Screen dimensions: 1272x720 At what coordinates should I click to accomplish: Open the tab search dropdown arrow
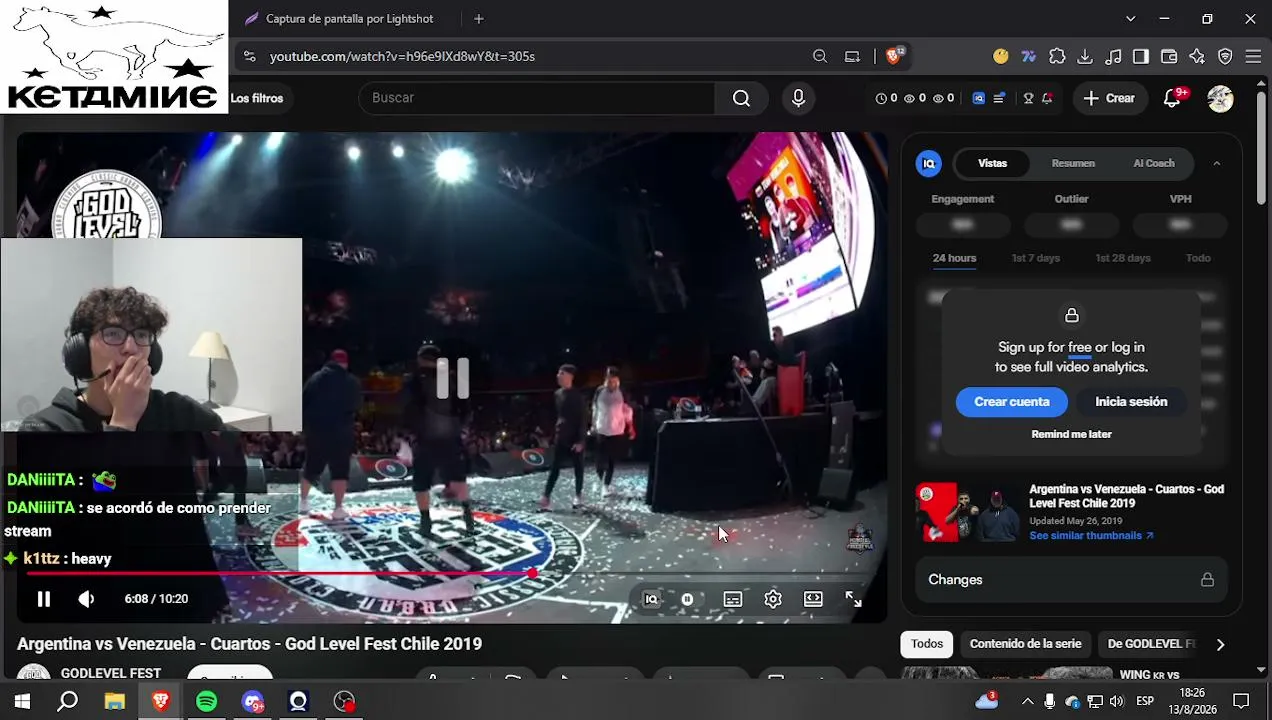tap(1130, 19)
